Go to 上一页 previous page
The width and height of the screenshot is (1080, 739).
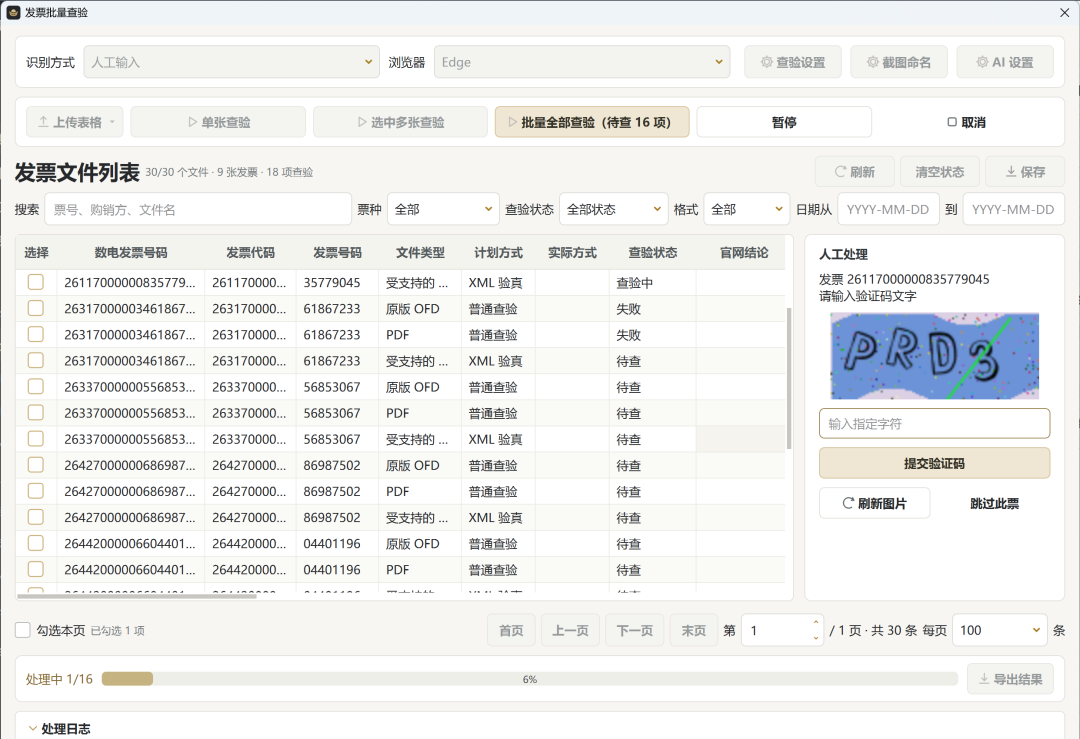[570, 630]
